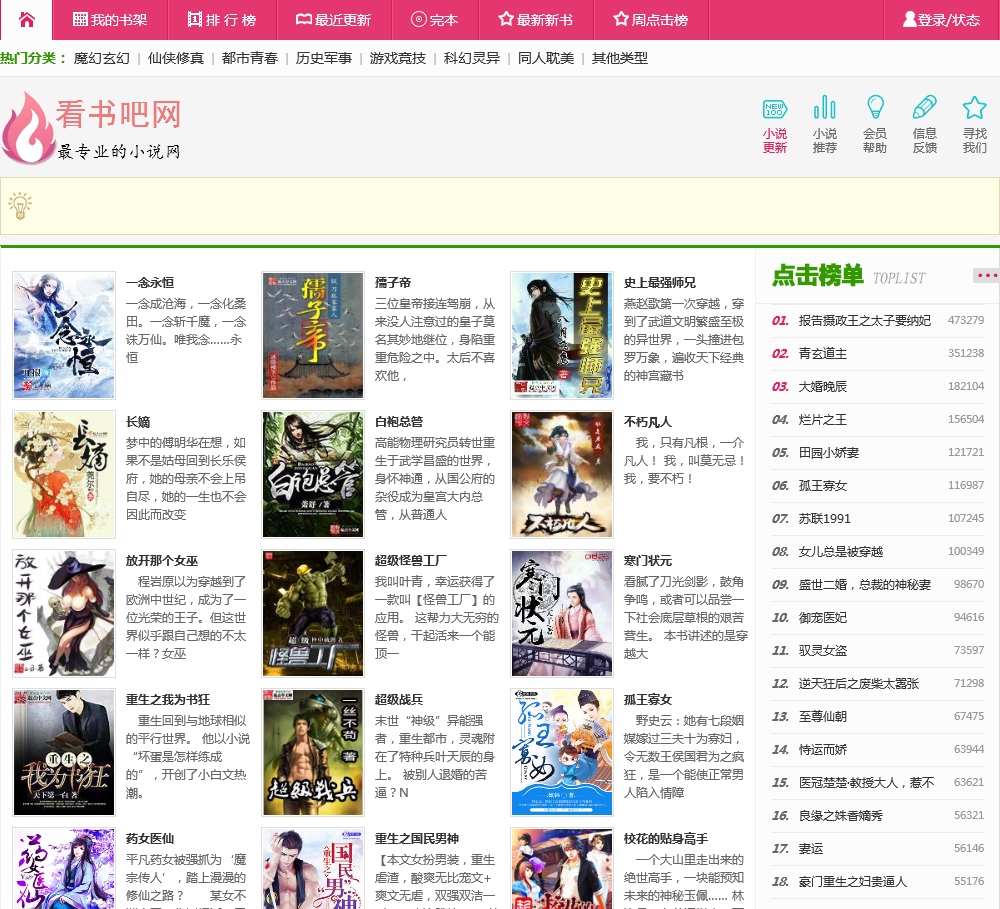Open the 都市青春 category
Image resolution: width=1000 pixels, height=909 pixels.
pos(250,58)
